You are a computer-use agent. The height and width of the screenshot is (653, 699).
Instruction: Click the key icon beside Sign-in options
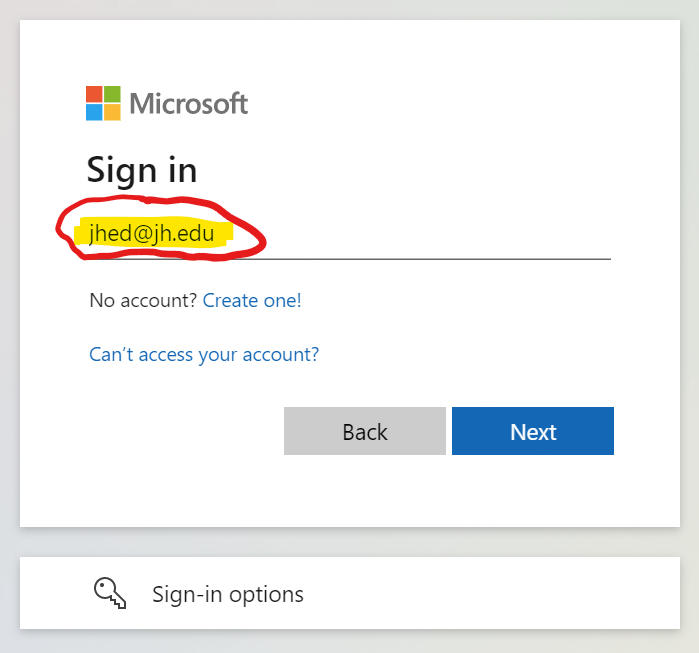[110, 593]
